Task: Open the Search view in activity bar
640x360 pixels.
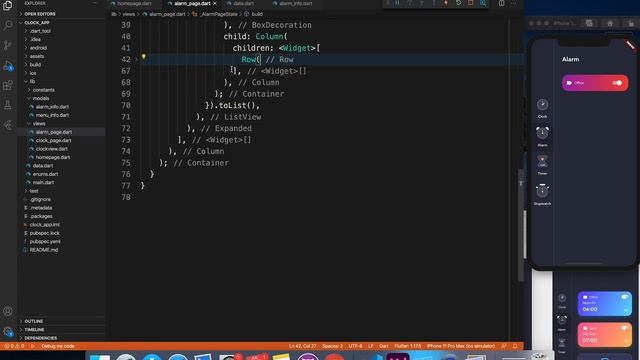Action: [x=7, y=25]
